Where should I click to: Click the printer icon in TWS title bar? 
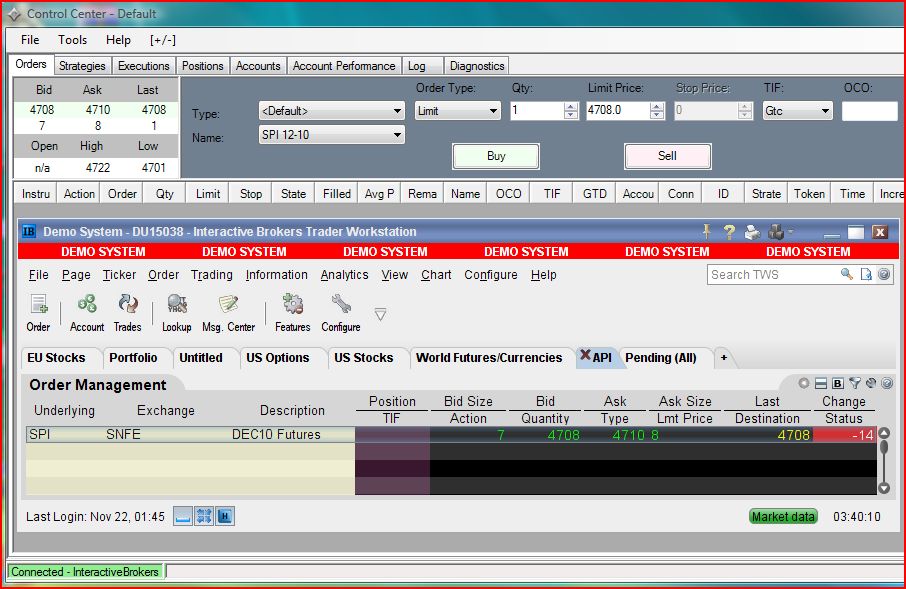752,232
